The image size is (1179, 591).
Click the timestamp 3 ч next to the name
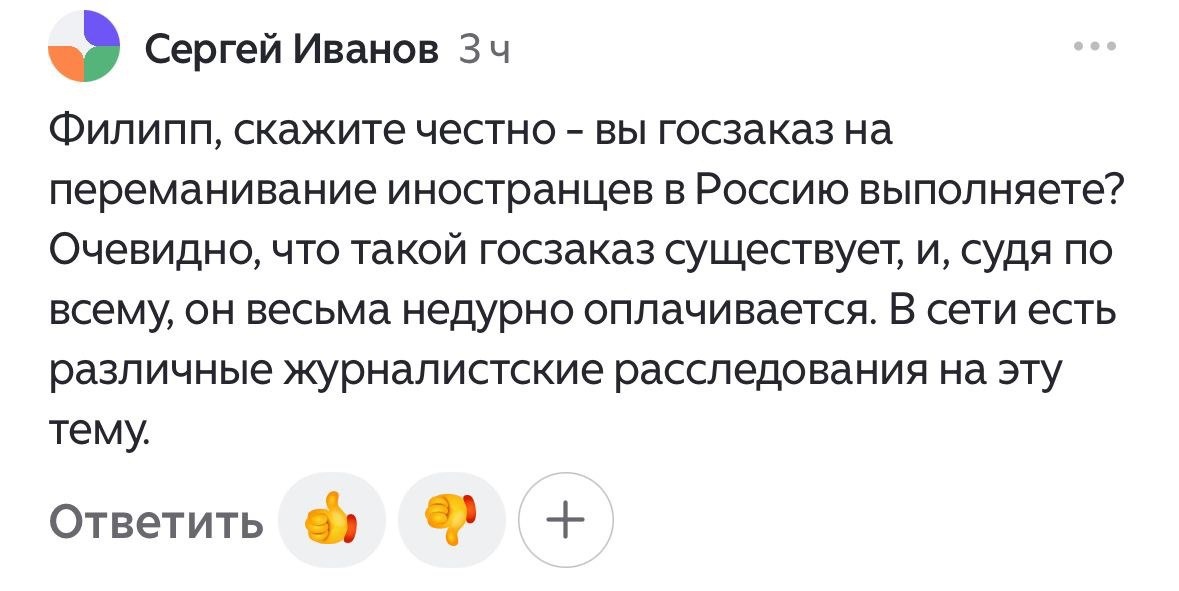486,45
